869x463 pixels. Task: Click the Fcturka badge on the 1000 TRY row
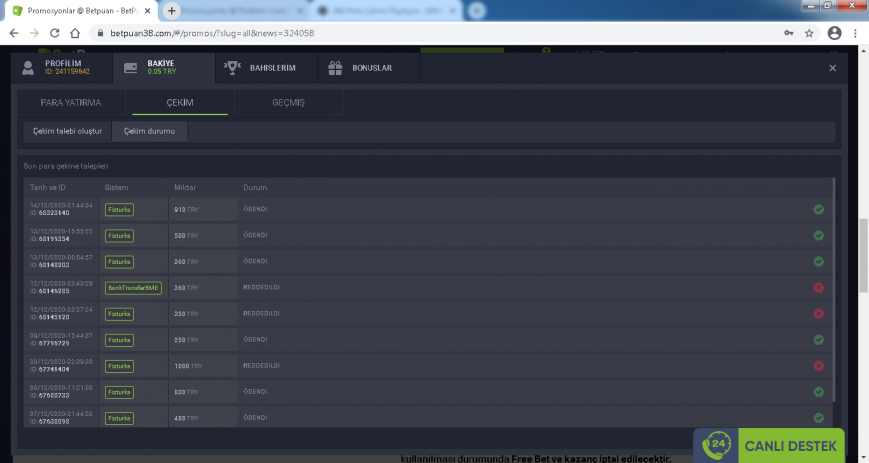click(119, 366)
